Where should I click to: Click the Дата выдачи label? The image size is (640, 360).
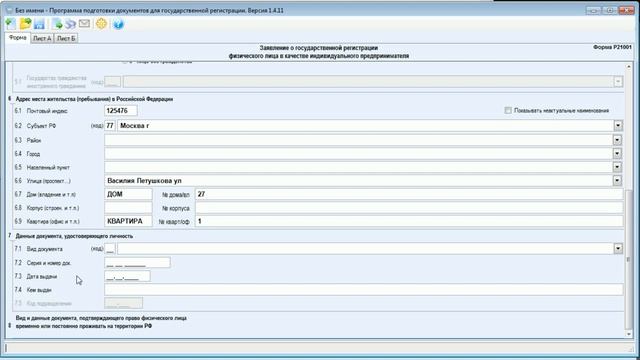tap(42, 277)
